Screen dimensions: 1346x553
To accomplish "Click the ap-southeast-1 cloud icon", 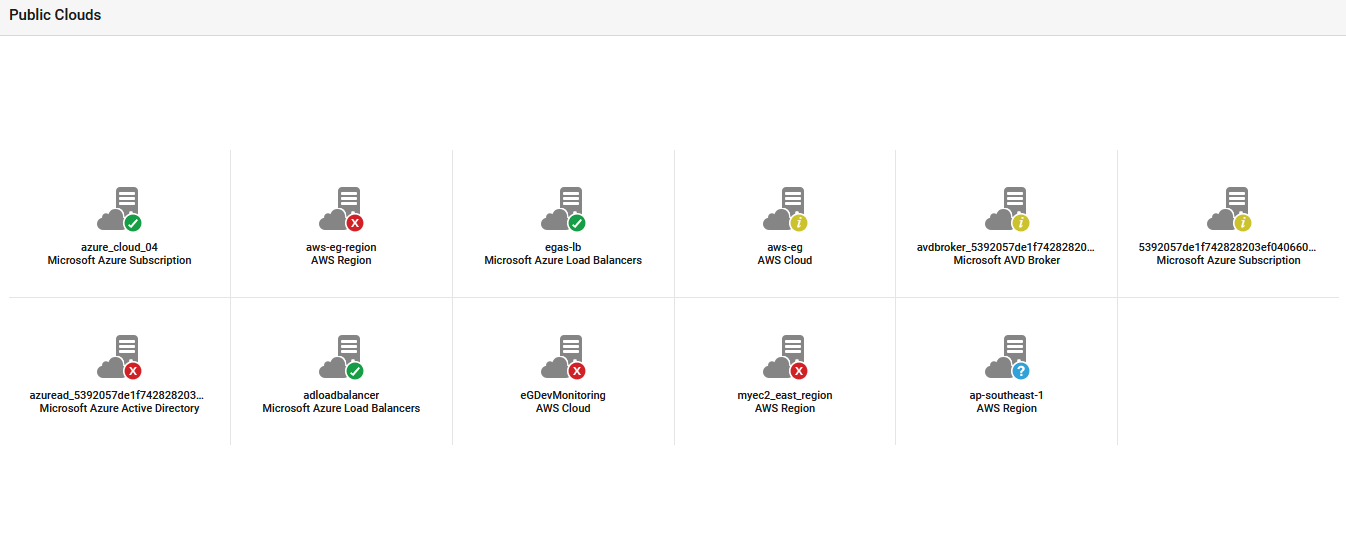I will (x=1007, y=358).
